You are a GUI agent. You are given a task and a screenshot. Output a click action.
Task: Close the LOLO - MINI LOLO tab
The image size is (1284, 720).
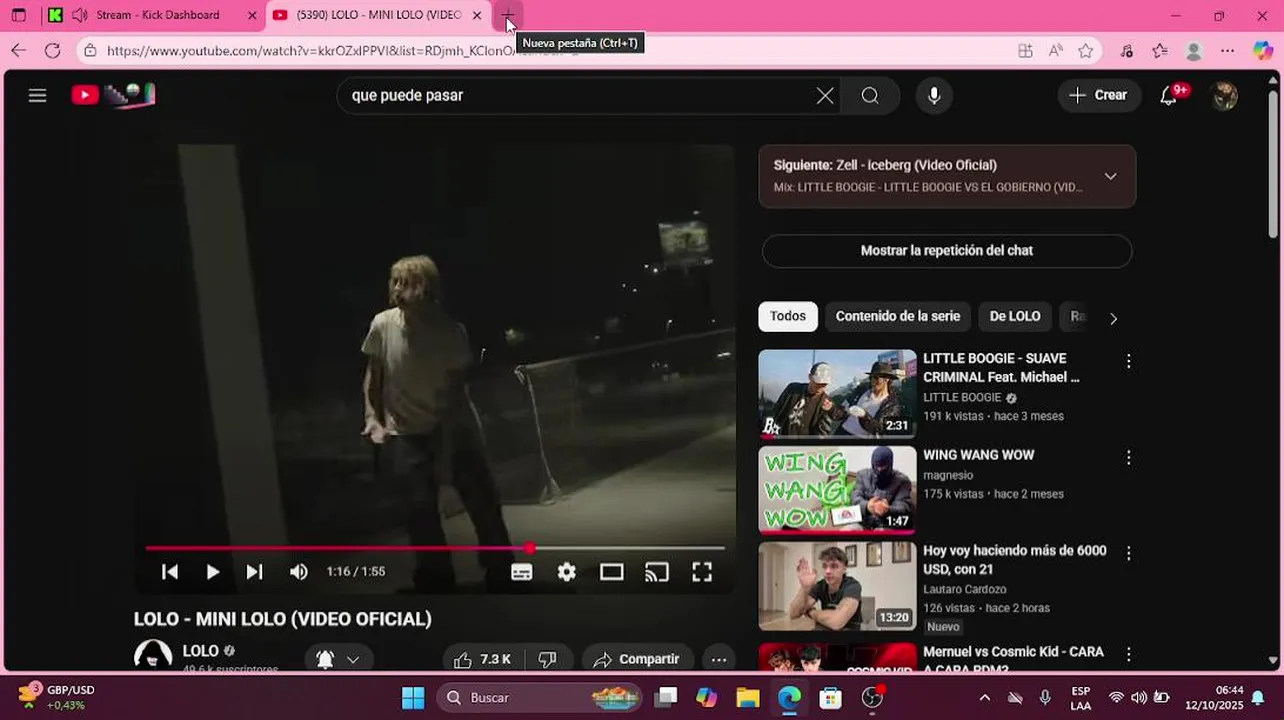pyautogui.click(x=477, y=15)
